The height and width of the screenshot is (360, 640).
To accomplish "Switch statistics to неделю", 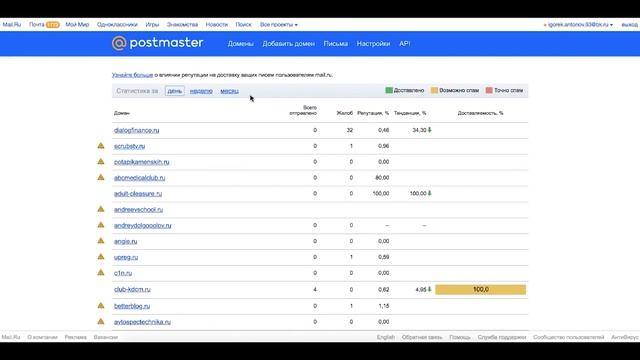I will pyautogui.click(x=201, y=91).
